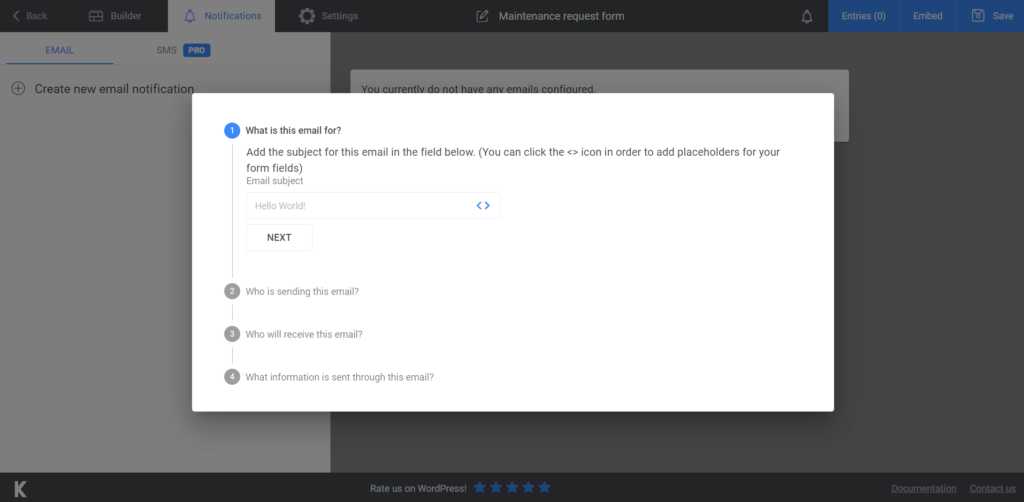Screen dimensions: 1024x502
Task: Click the Builder layout icon
Action: [x=96, y=16]
